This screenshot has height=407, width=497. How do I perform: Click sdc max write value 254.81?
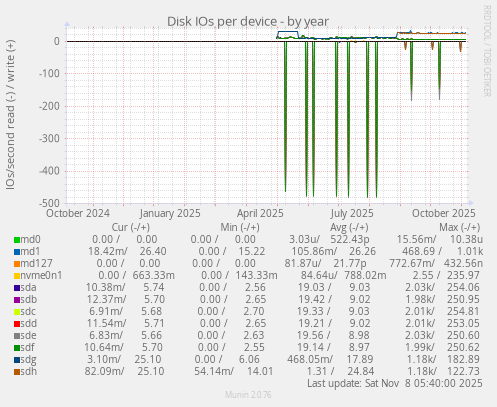tap(463, 311)
